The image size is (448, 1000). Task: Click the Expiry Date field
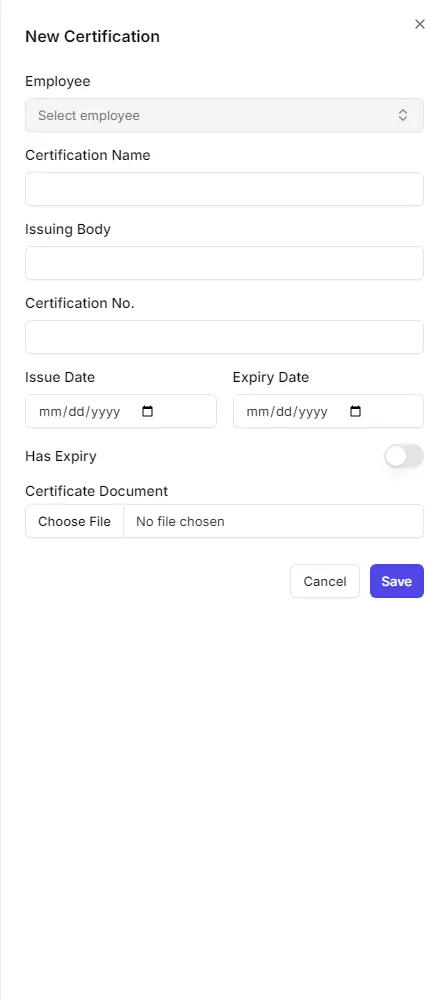(x=328, y=411)
